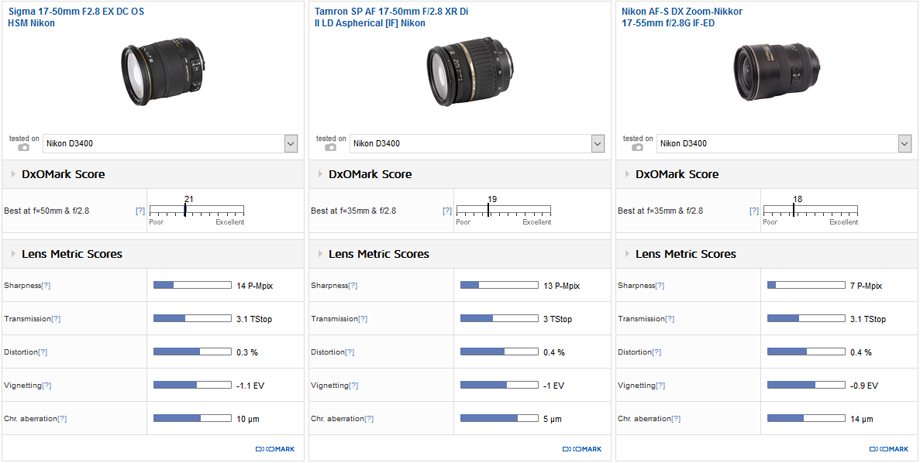Click the Tamron lens product photo
The image size is (920, 463).
point(470,73)
